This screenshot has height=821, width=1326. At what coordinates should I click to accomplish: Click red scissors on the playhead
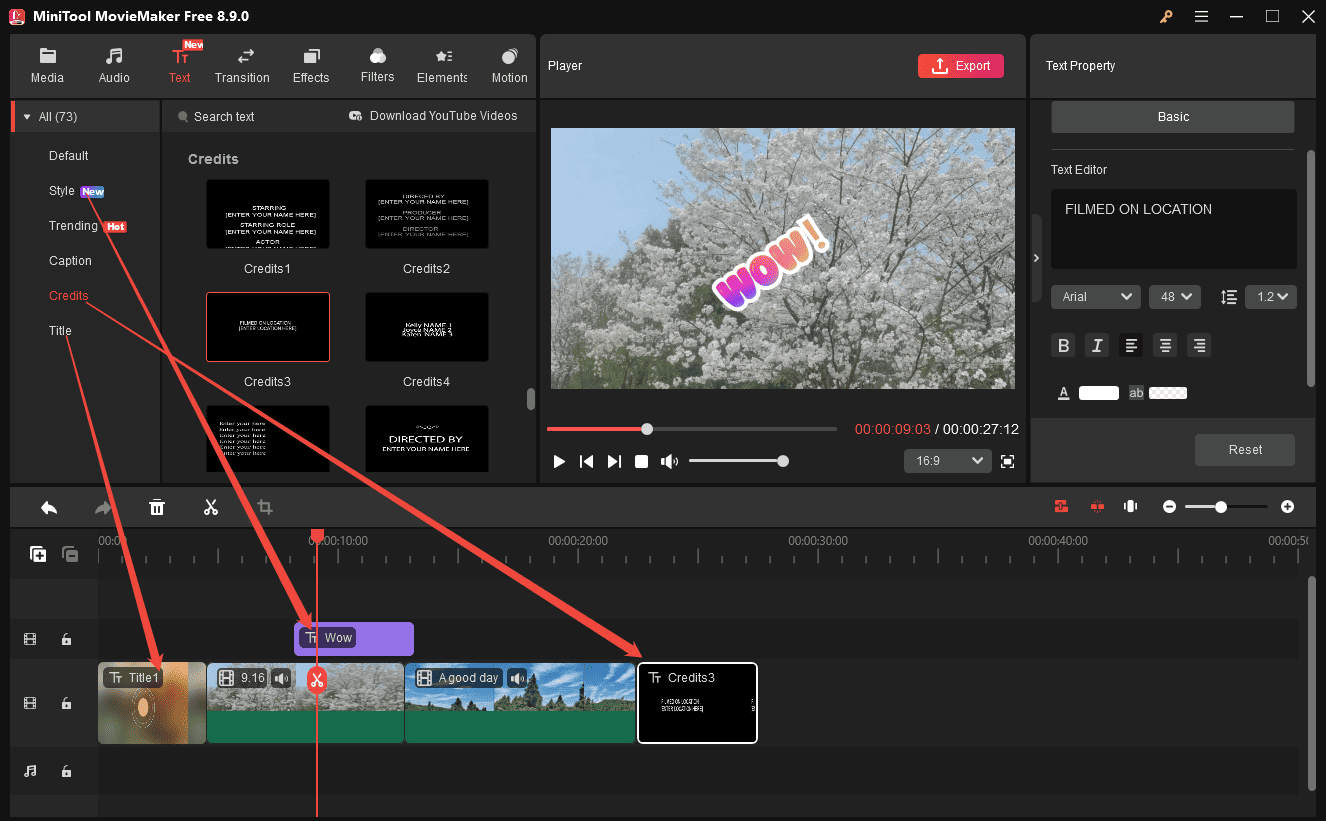[317, 681]
